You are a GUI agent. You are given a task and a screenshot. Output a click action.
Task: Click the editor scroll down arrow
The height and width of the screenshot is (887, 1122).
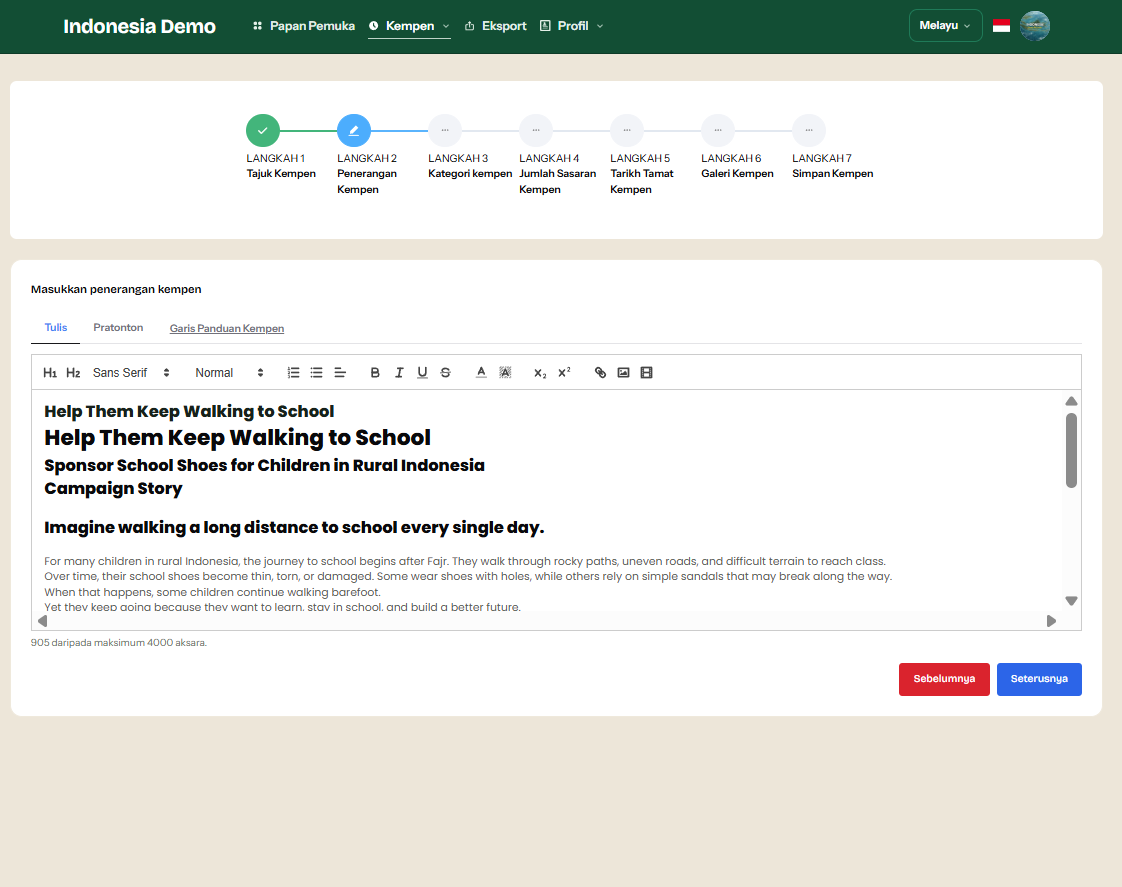tap(1071, 601)
